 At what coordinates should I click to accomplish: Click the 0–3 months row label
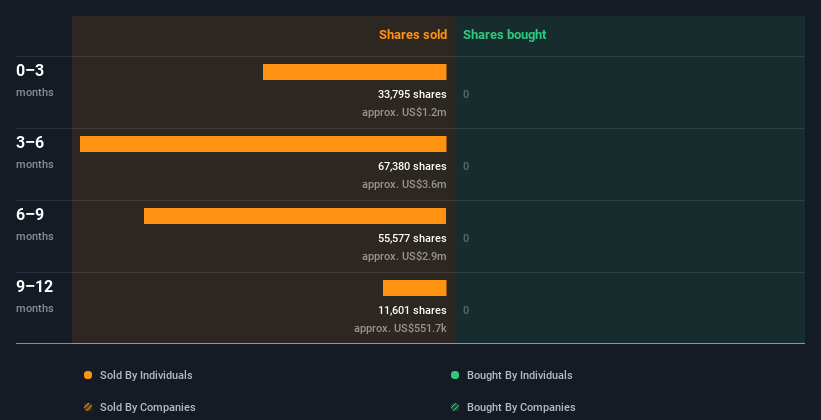pos(35,80)
